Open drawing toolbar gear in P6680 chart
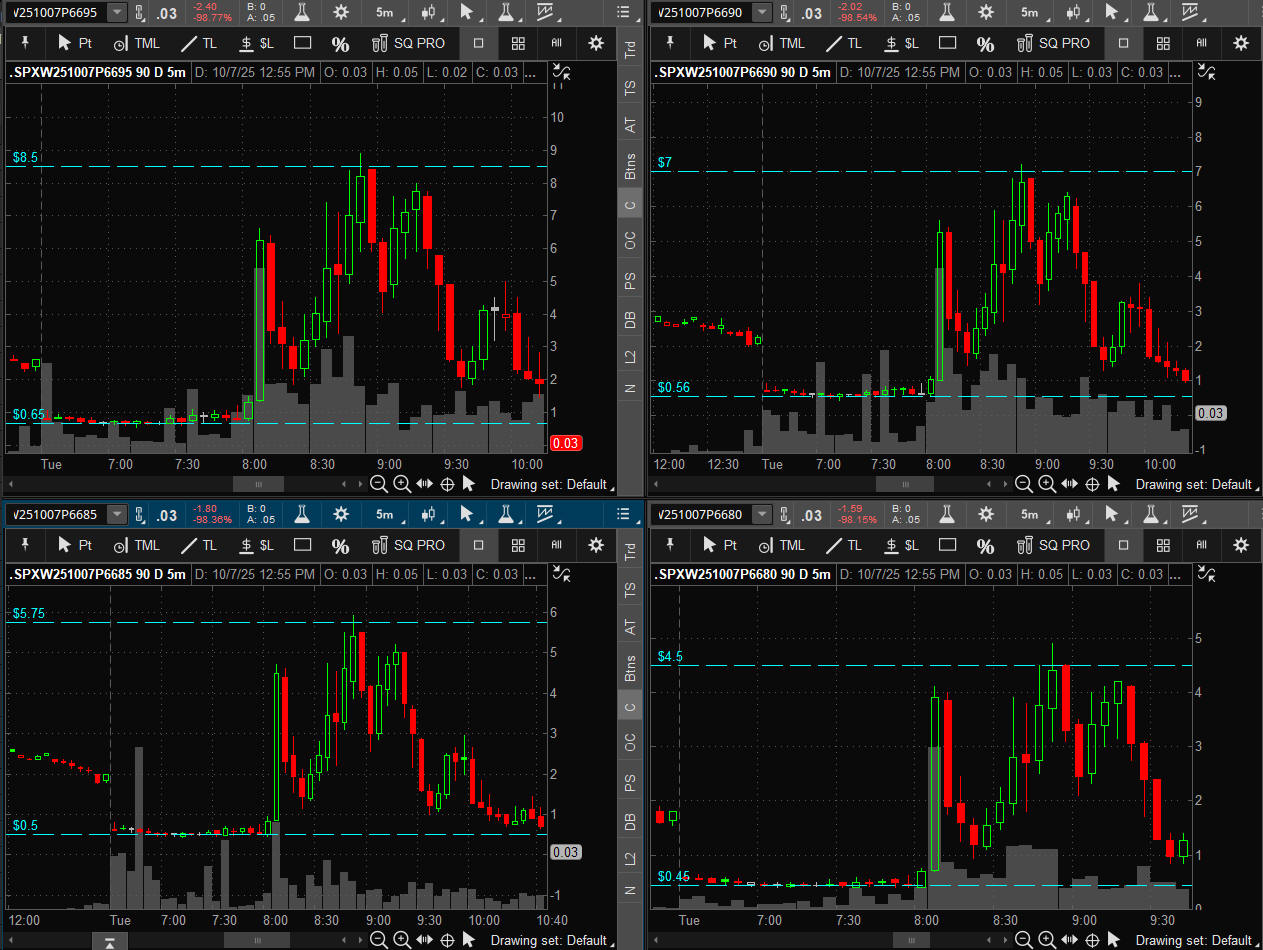The image size is (1263, 950). pyautogui.click(x=1241, y=545)
